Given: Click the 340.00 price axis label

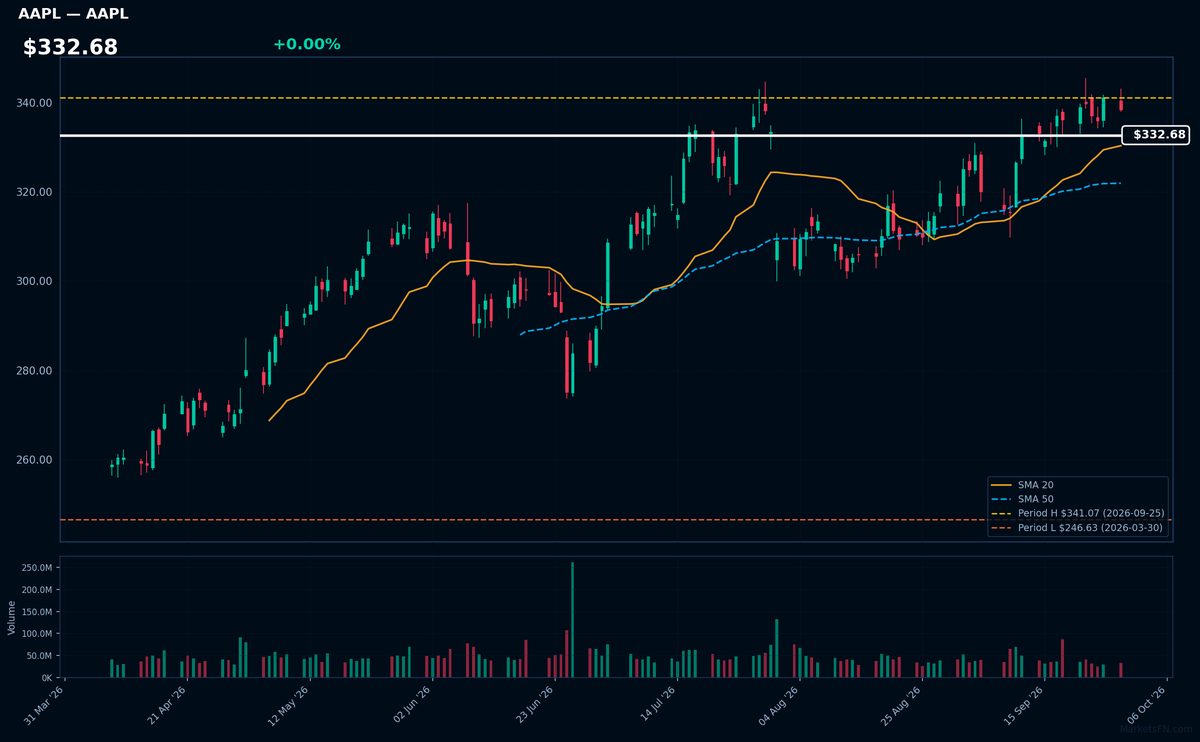Looking at the screenshot, I should click(35, 103).
